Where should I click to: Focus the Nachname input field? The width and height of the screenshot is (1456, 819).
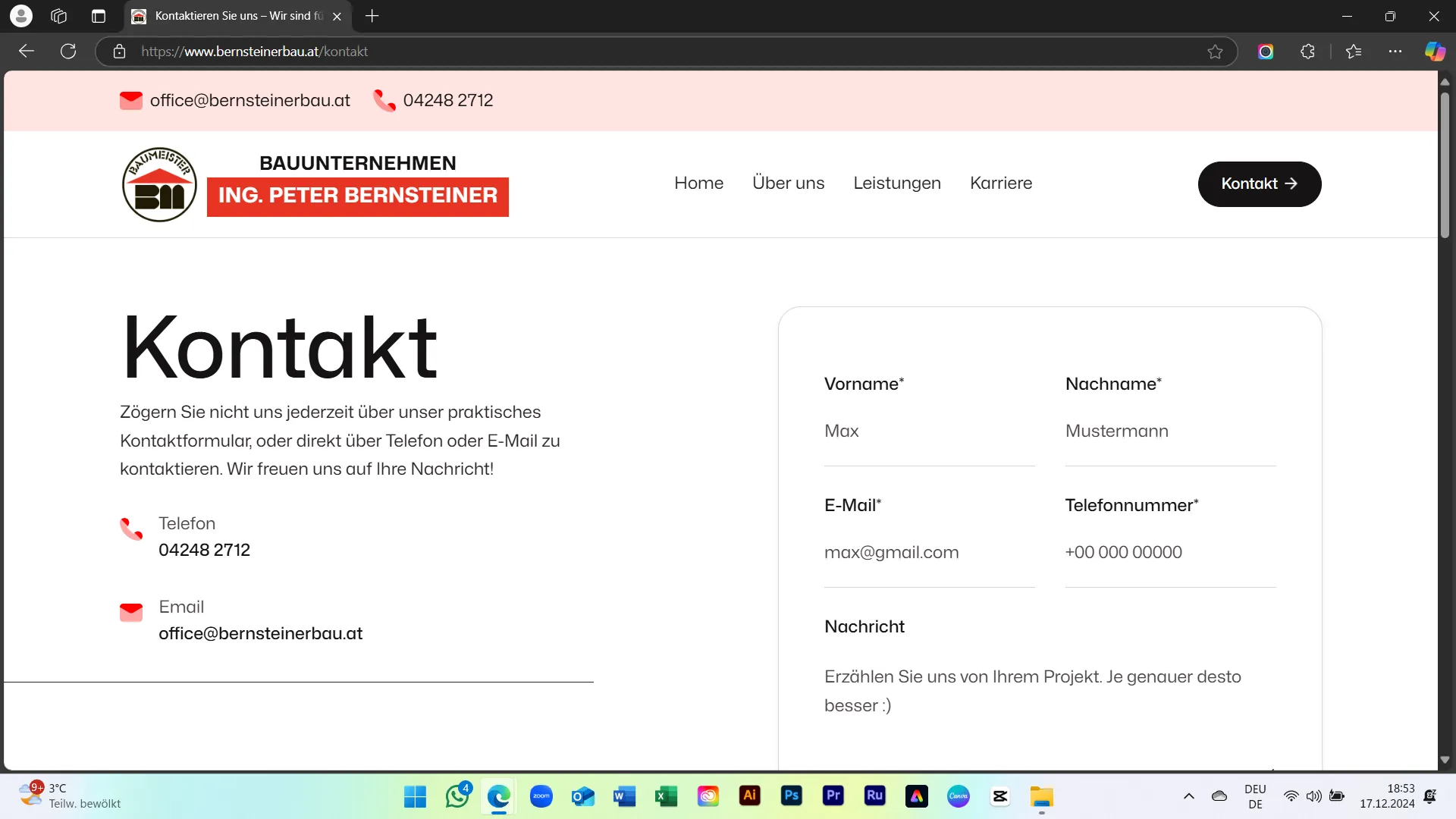click(1170, 431)
